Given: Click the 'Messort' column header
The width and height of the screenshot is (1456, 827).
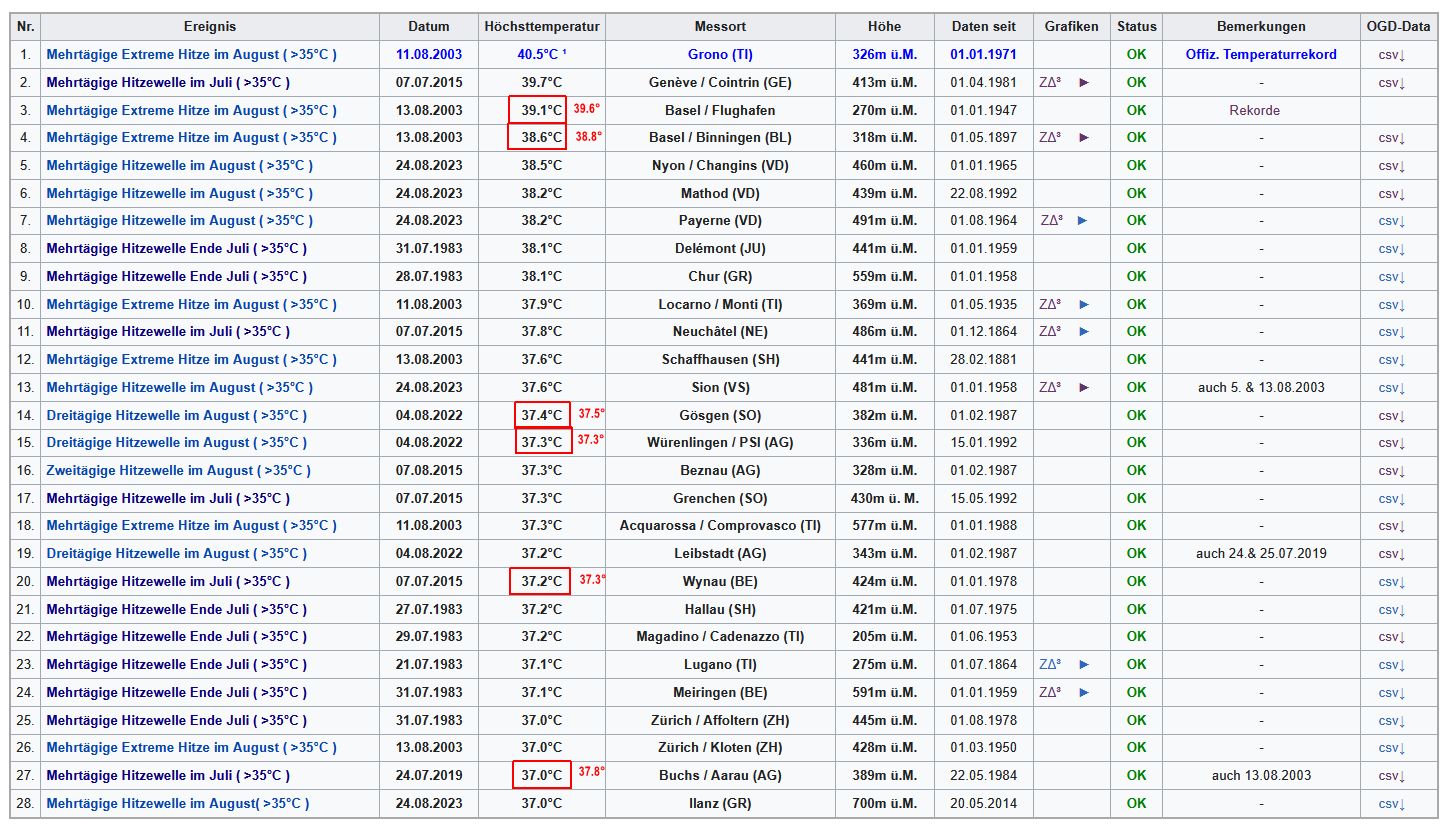Looking at the screenshot, I should tap(720, 26).
